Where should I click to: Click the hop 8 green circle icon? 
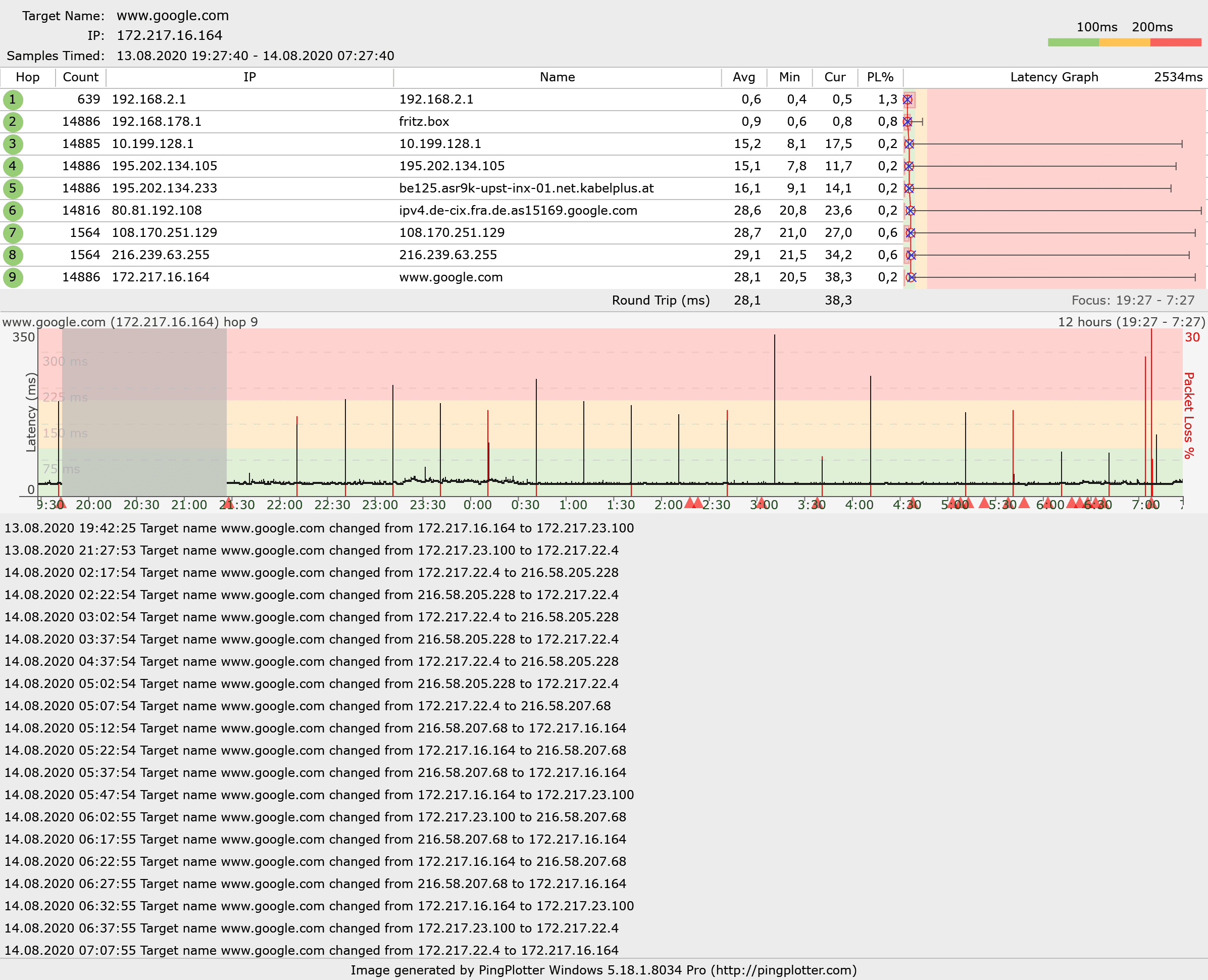(13, 255)
